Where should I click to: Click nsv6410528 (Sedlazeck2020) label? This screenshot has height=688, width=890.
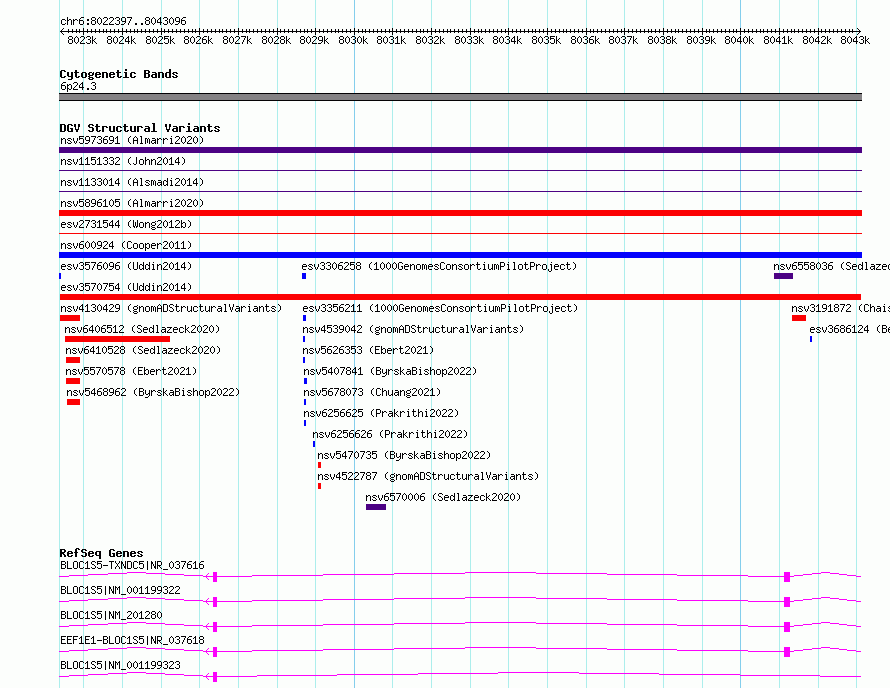143,350
